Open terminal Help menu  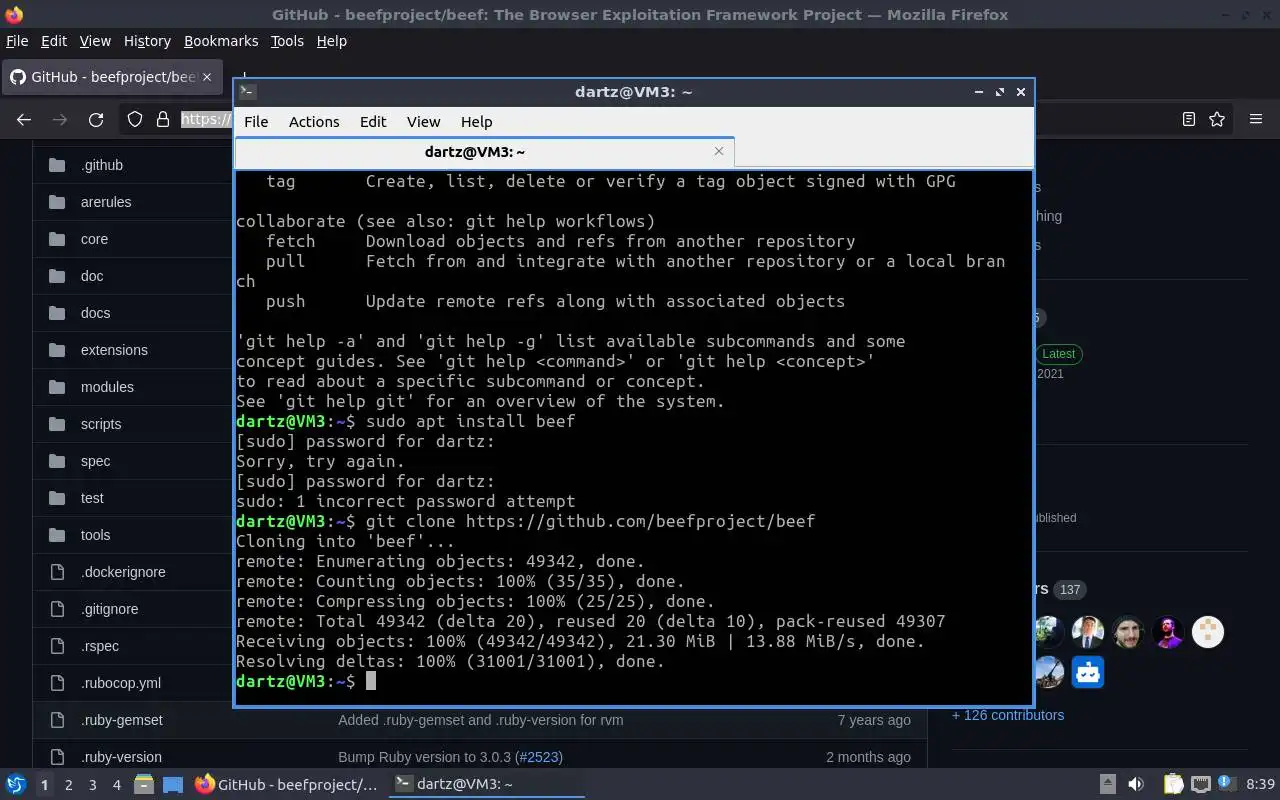(476, 121)
